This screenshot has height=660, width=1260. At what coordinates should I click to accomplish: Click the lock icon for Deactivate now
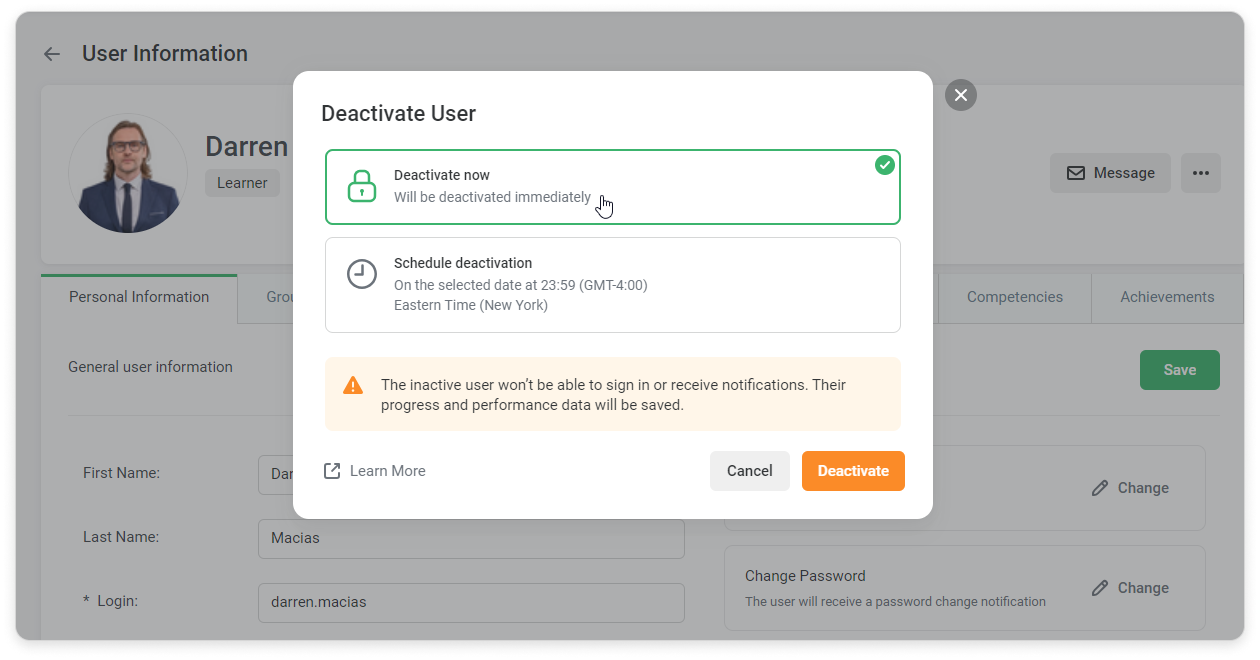tap(361, 186)
